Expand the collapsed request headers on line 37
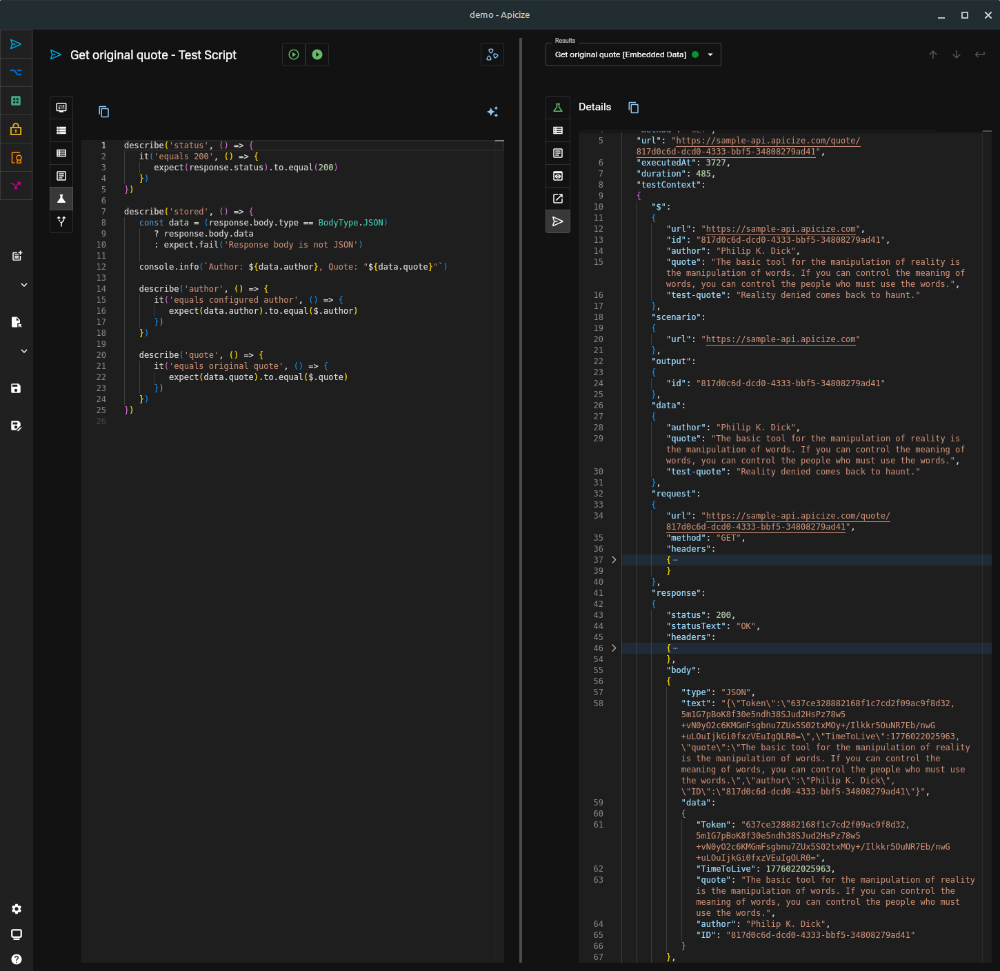Image resolution: width=1000 pixels, height=971 pixels. [614, 560]
